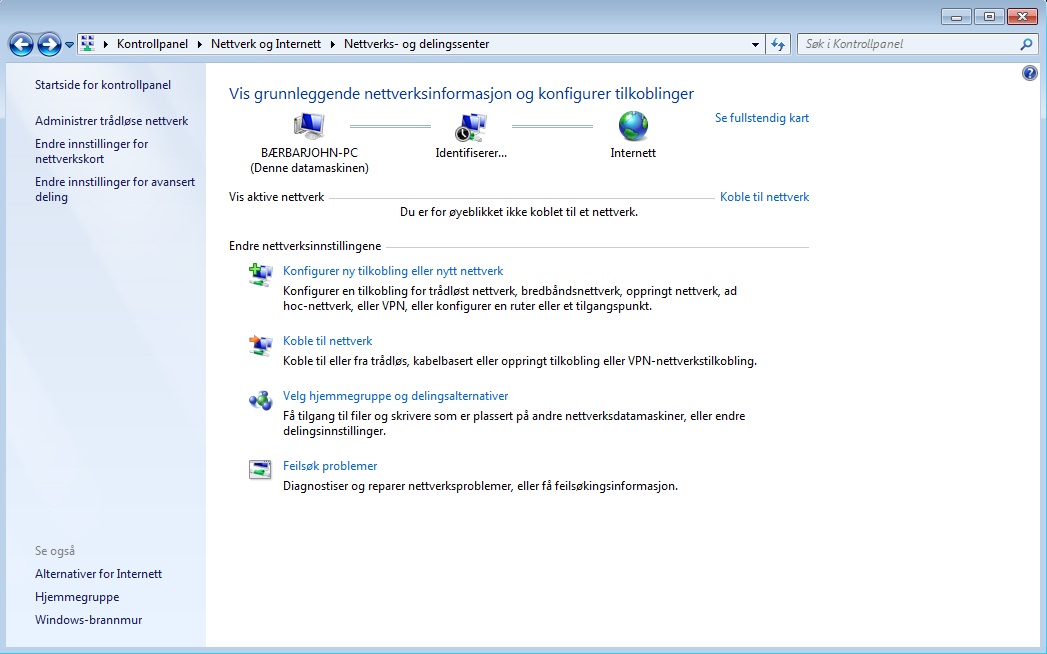
Task: Expand the arrow after Kontrollpanel breadcrumb
Action: [200, 44]
